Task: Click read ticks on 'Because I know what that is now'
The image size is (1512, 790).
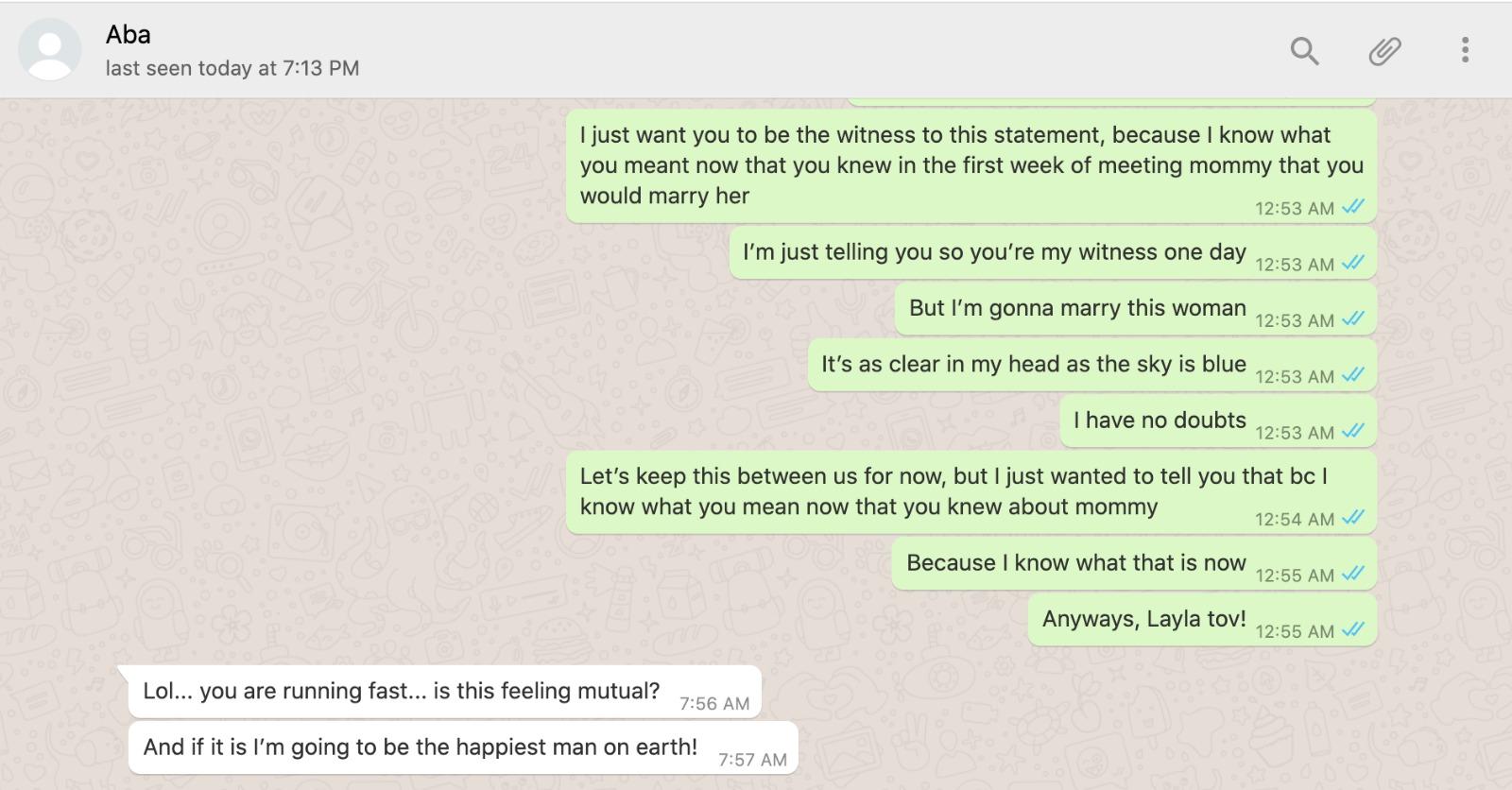Action: coord(1353,574)
